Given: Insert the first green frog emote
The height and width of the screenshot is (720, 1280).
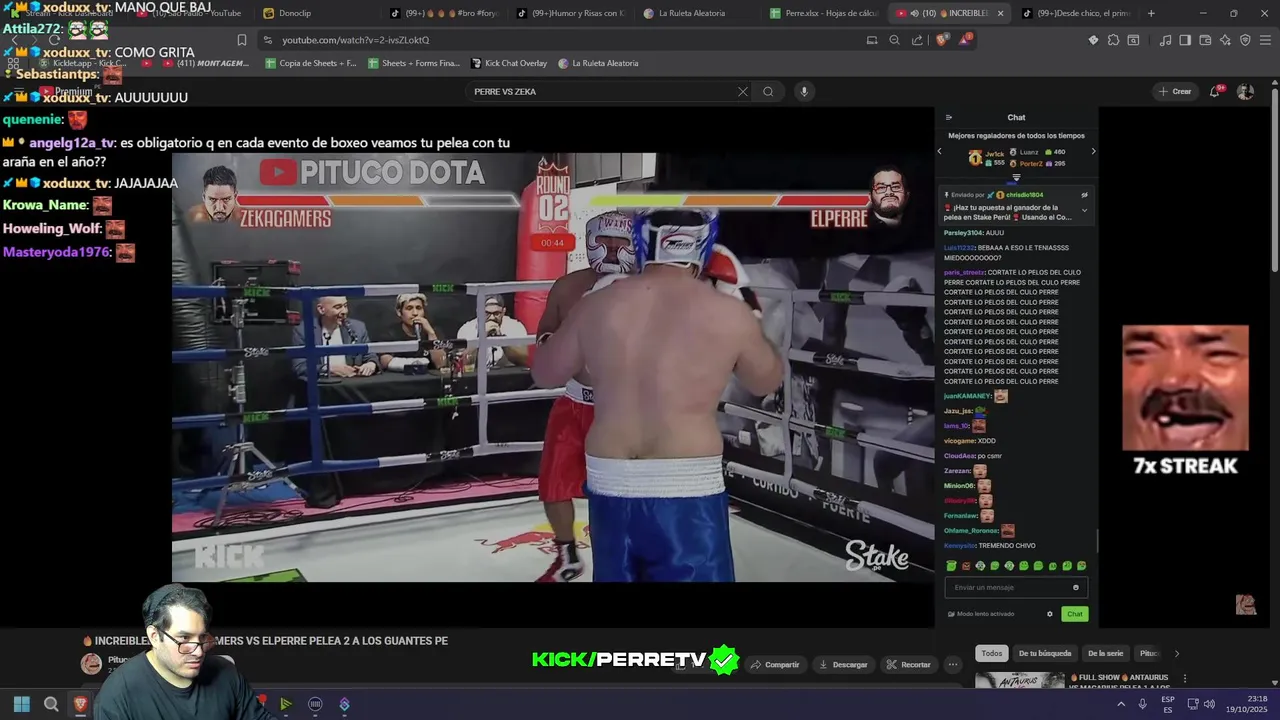Looking at the screenshot, I should click(951, 566).
